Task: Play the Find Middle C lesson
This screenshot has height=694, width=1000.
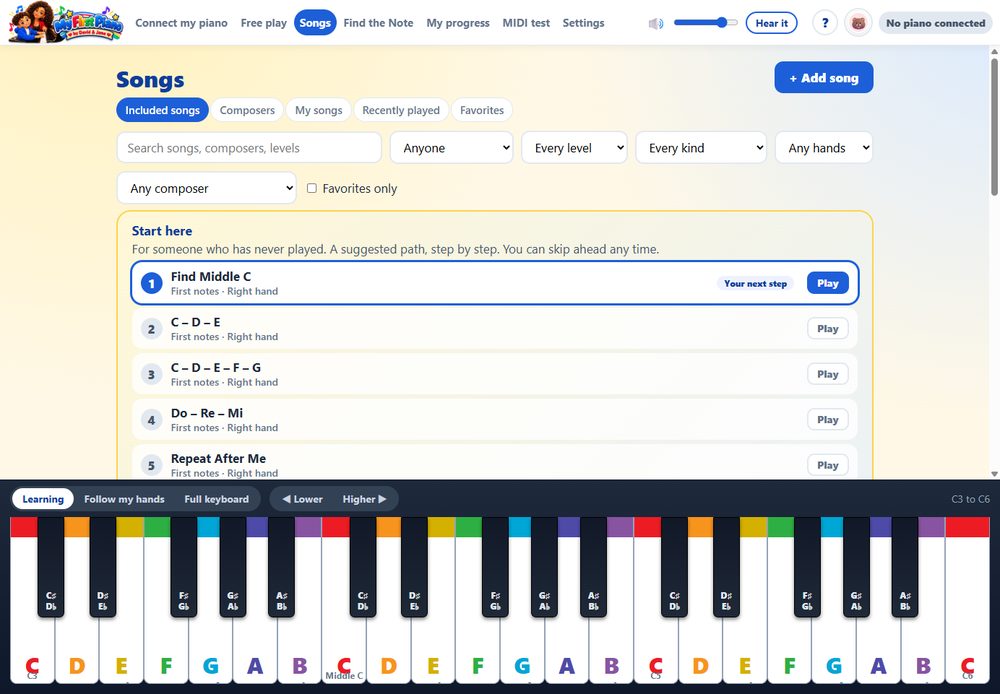Action: pos(827,283)
